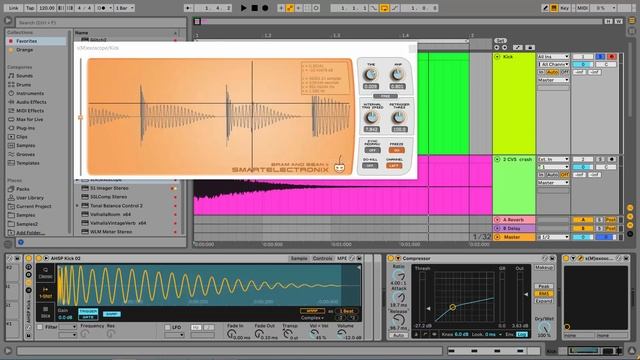The height and width of the screenshot is (360, 640).
Task: Select the Sample tab in AHSP Kick
Action: [299, 258]
